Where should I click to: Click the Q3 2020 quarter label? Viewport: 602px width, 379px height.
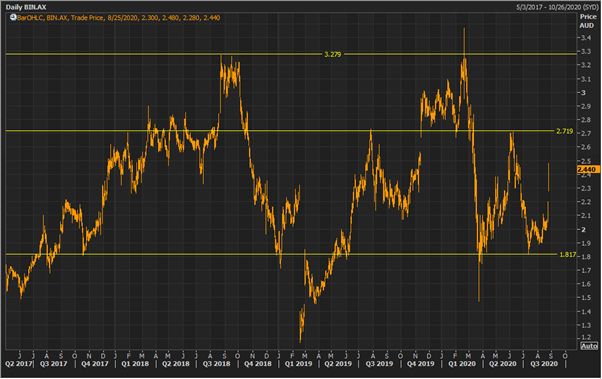(544, 364)
